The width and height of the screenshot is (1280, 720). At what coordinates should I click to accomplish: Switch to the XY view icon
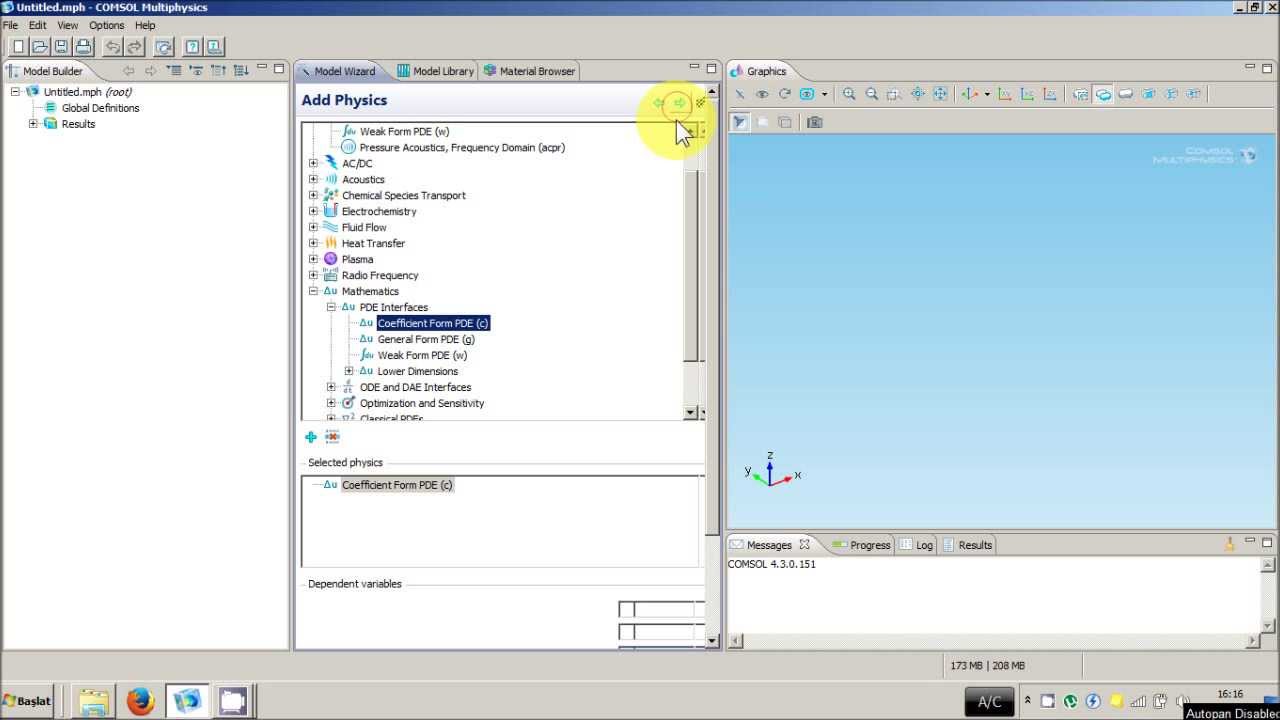click(1005, 94)
